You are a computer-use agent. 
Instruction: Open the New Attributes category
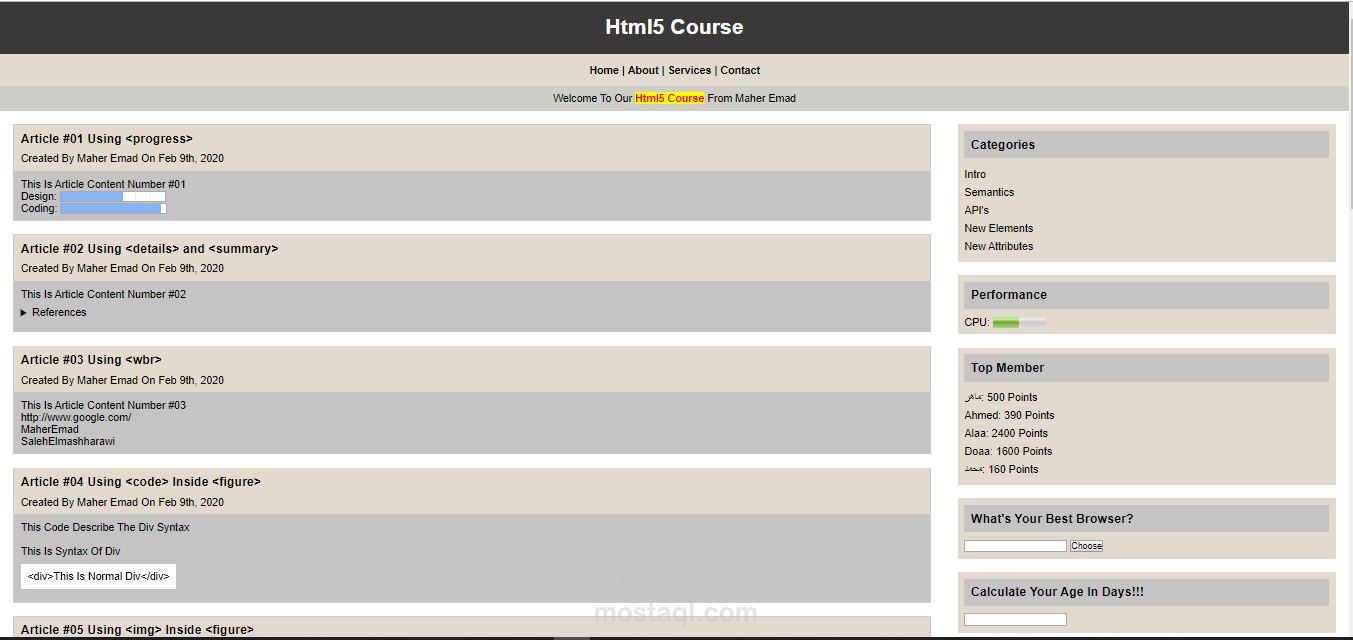pos(998,246)
